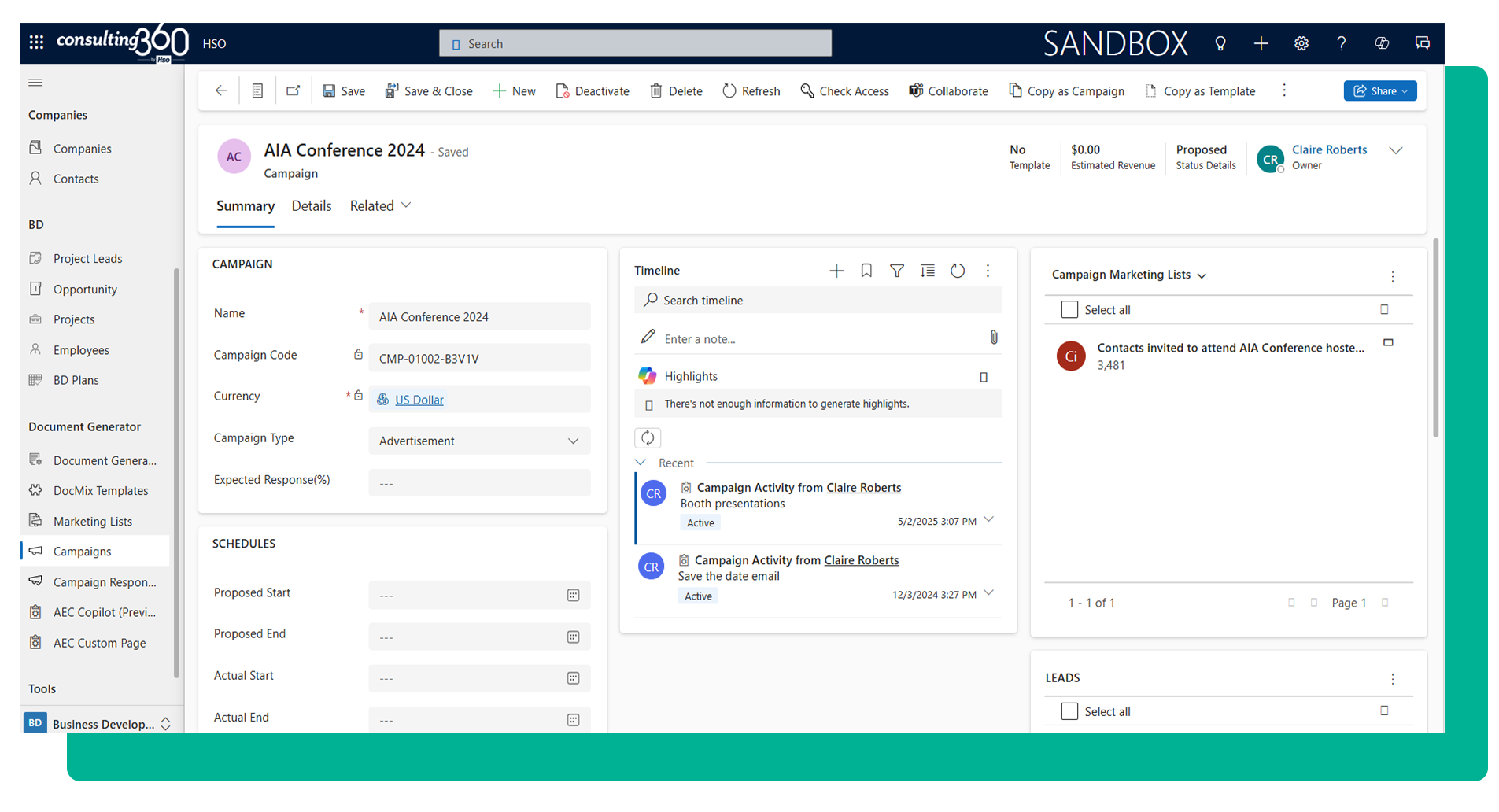This screenshot has height=812, width=1499.
Task: Check Select all in Campaign Marketing Lists
Action: (1069, 310)
